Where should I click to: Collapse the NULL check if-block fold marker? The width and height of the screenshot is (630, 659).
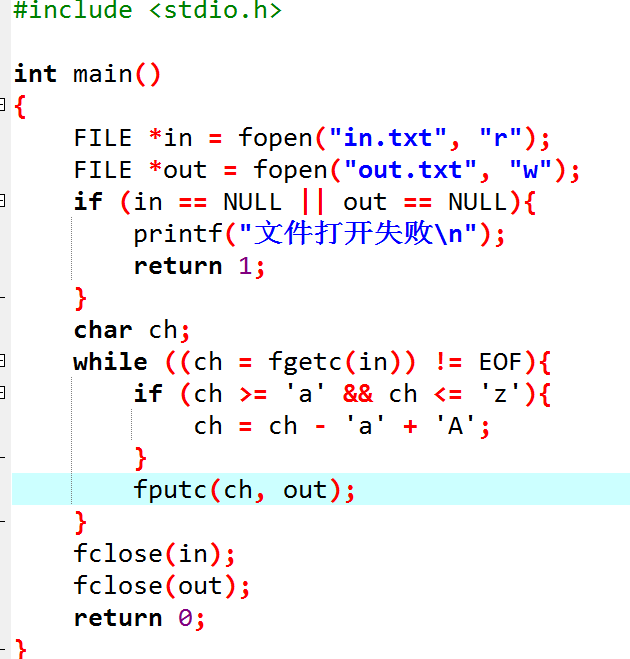pyautogui.click(x=2, y=200)
